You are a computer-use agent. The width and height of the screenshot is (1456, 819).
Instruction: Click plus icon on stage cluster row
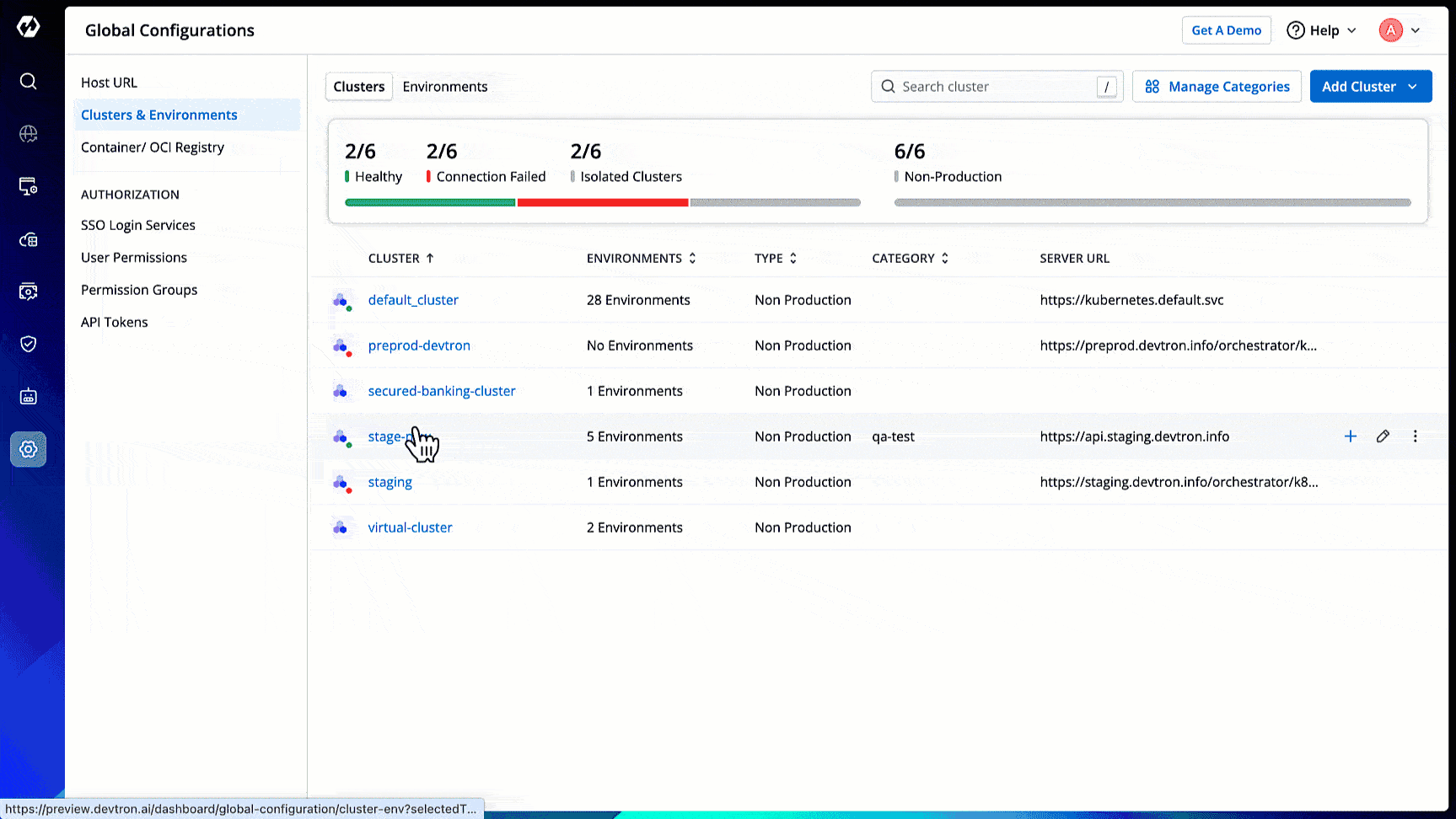tap(1350, 436)
